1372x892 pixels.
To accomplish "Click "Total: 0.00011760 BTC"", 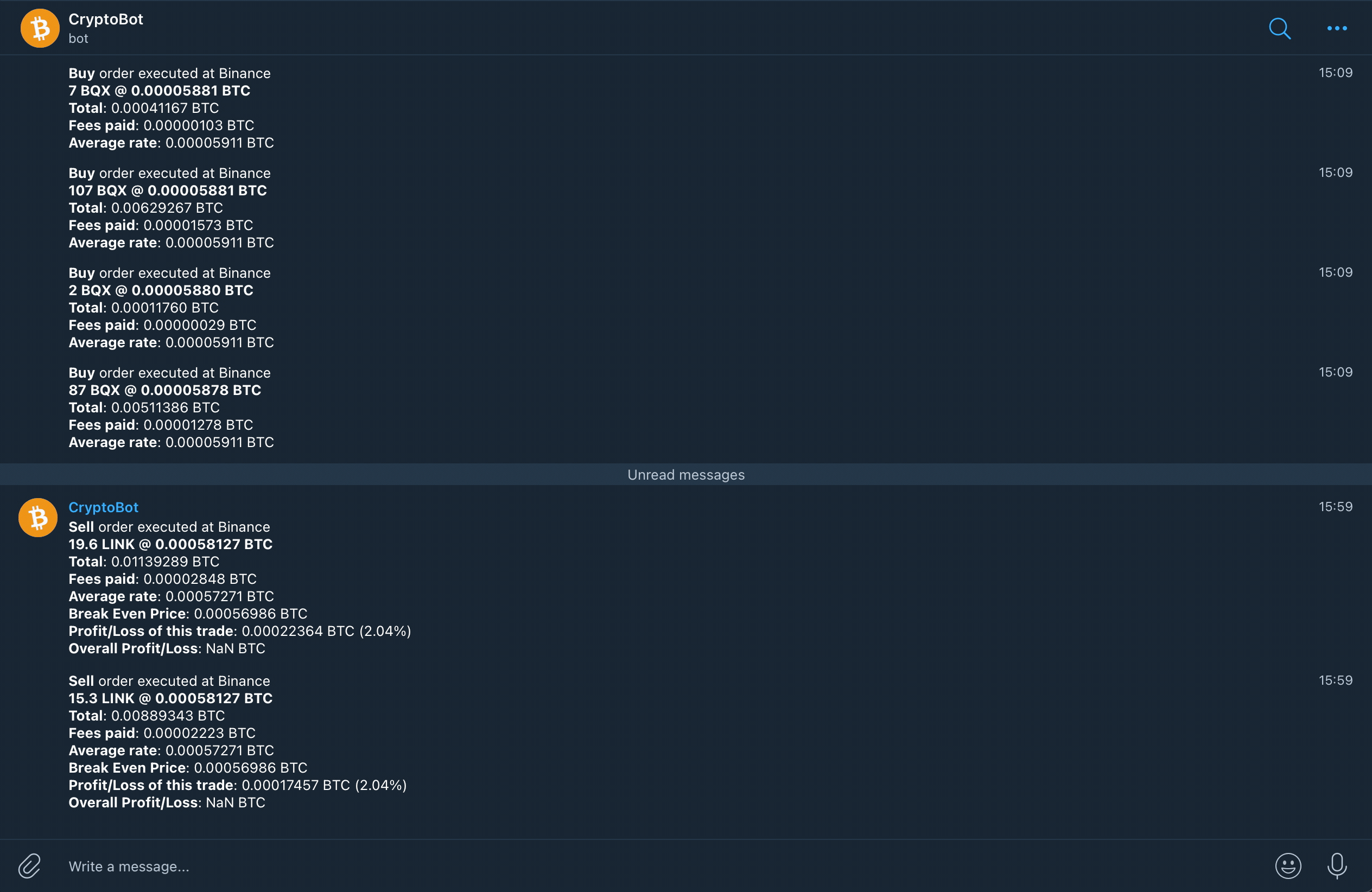I will (x=143, y=307).
